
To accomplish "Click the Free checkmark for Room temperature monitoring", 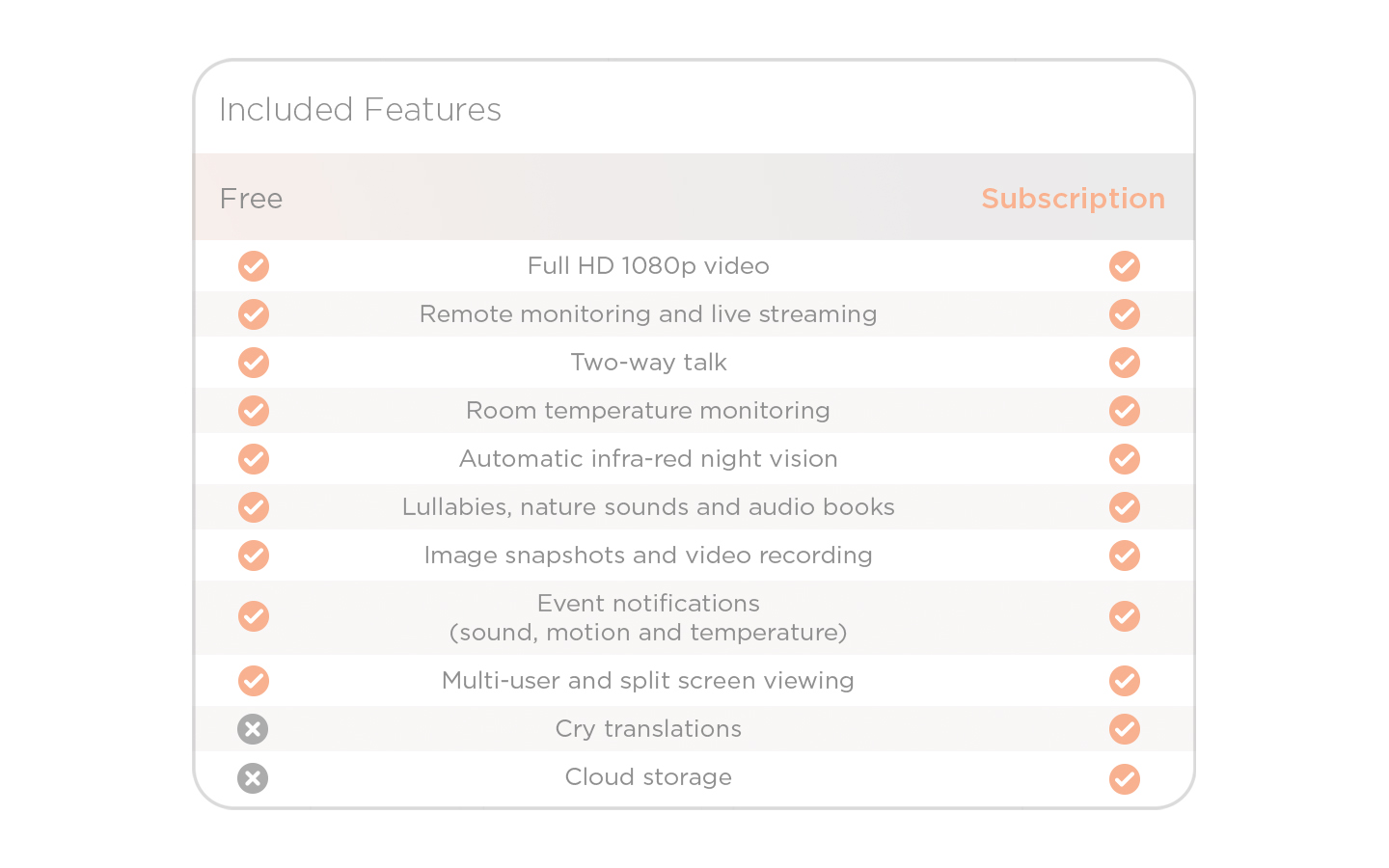I will pyautogui.click(x=254, y=411).
